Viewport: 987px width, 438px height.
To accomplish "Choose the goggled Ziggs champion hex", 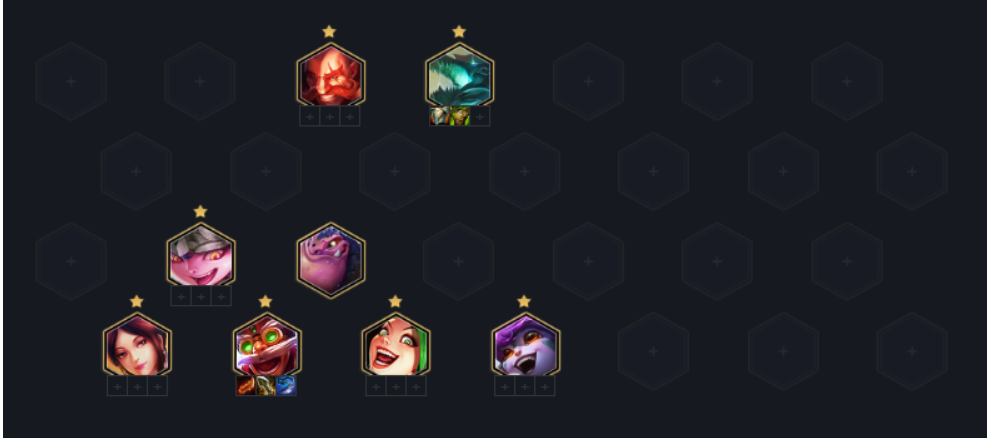I will tap(266, 345).
